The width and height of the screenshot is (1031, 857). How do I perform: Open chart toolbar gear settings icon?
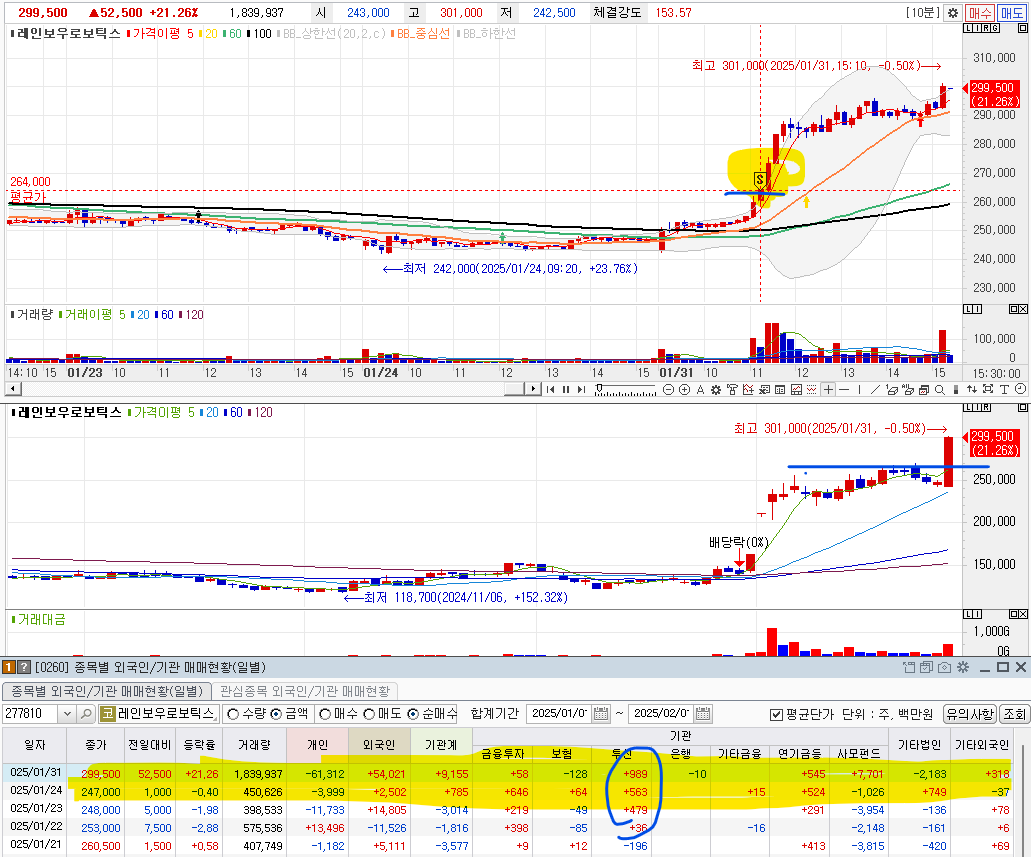(715, 389)
